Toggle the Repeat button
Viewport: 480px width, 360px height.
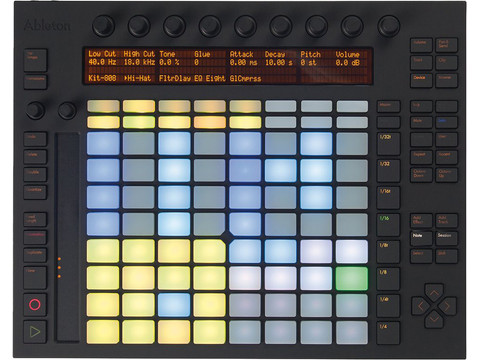click(421, 157)
